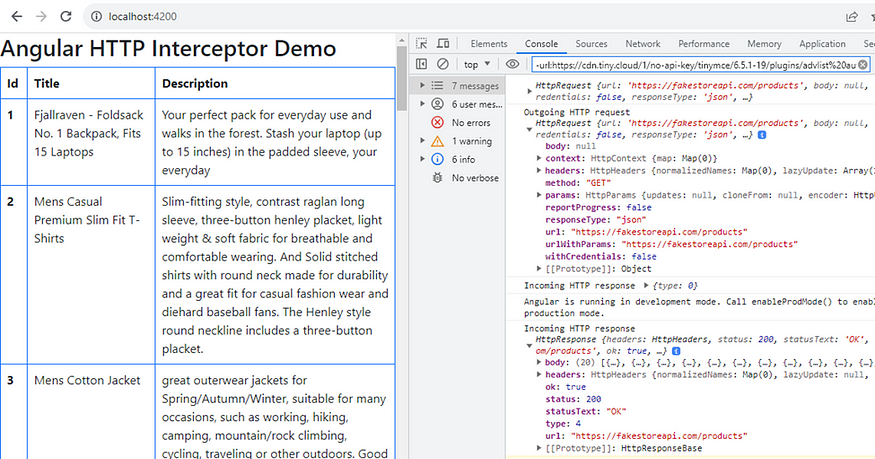Collapse the expanded HttpResponse object
Viewport: 875px width, 459px height.
pos(529,345)
